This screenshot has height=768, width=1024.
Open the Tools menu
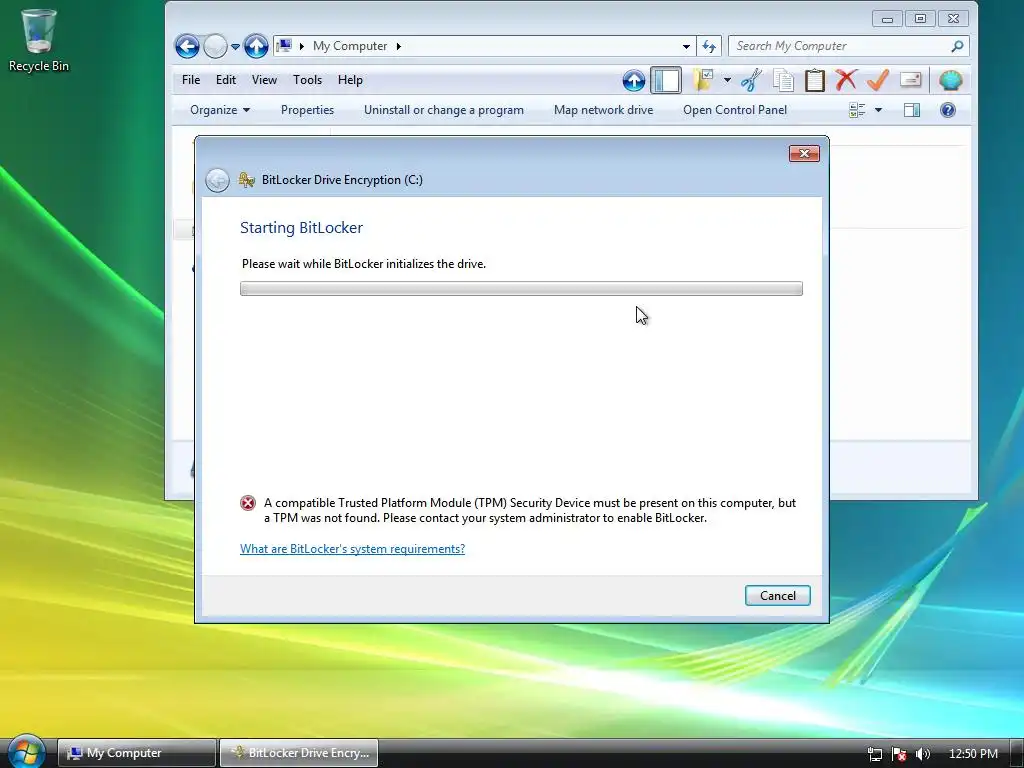pos(307,80)
